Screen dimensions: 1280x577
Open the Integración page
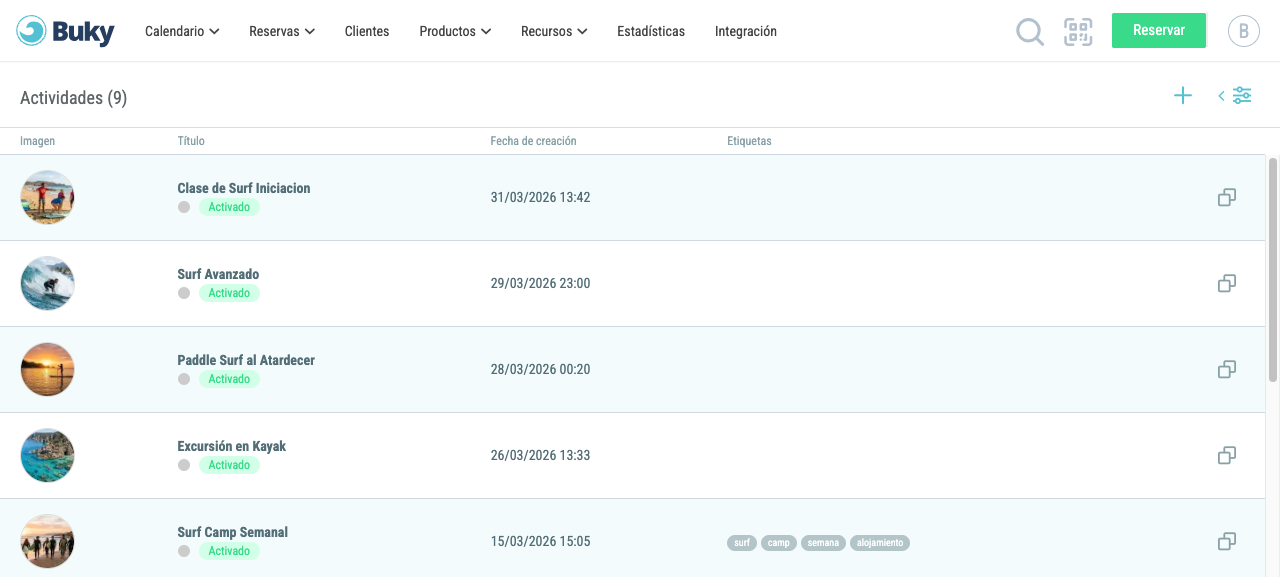pyautogui.click(x=746, y=31)
